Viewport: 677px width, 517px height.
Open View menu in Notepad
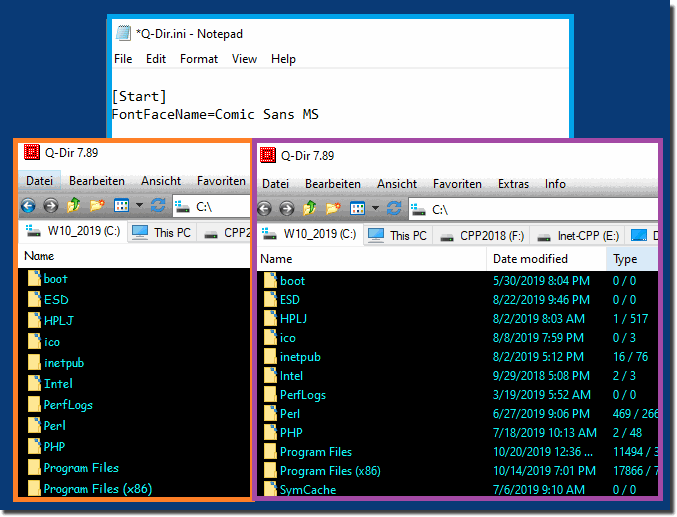click(244, 59)
